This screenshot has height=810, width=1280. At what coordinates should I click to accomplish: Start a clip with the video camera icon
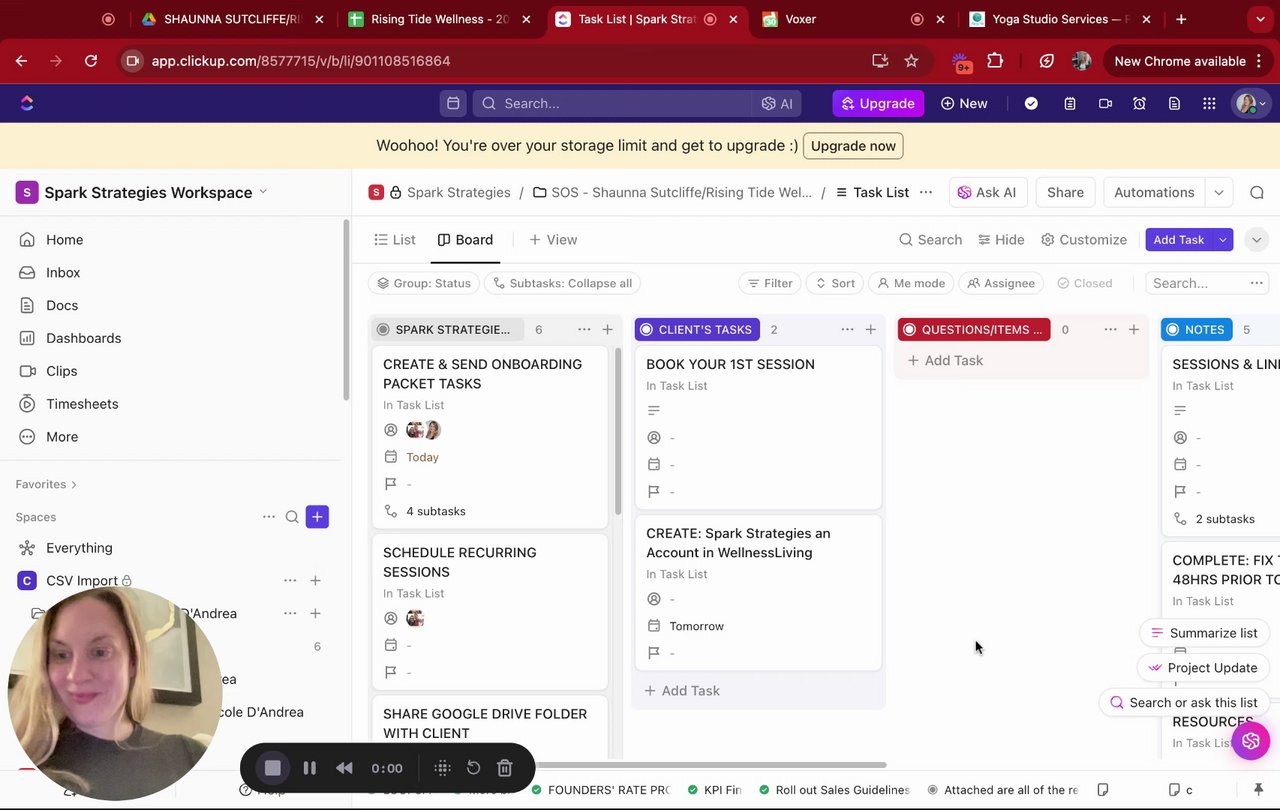point(1105,103)
